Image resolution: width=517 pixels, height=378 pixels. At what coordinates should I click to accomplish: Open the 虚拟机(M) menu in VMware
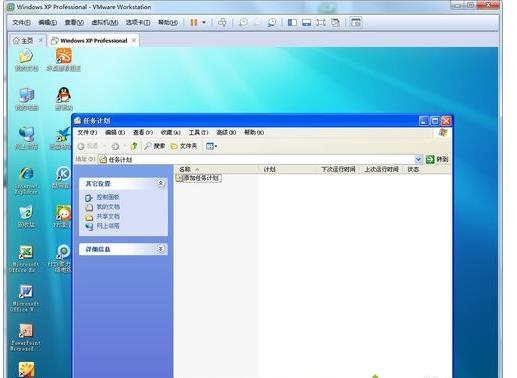pos(105,23)
